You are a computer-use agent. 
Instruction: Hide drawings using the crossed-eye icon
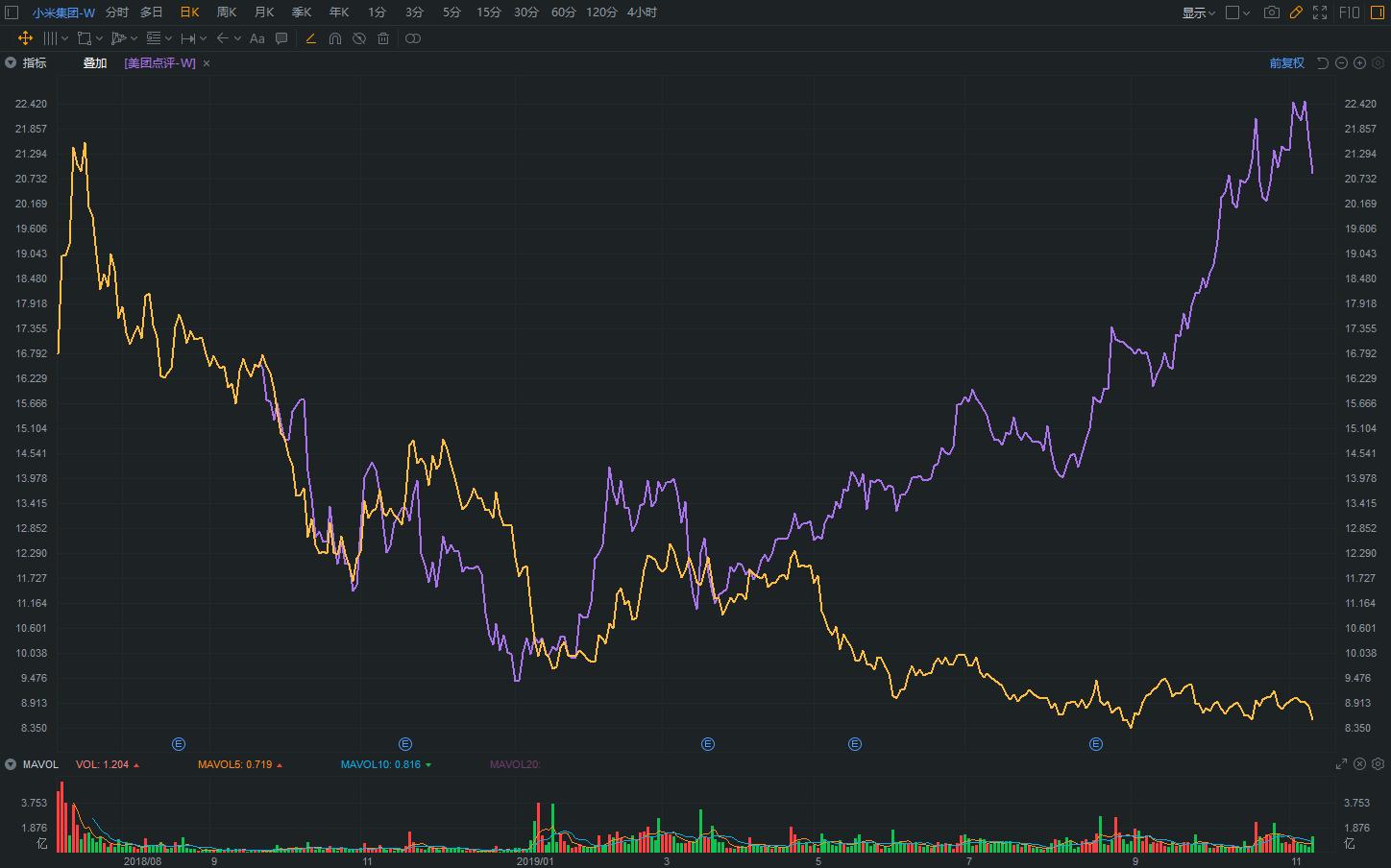pyautogui.click(x=359, y=38)
